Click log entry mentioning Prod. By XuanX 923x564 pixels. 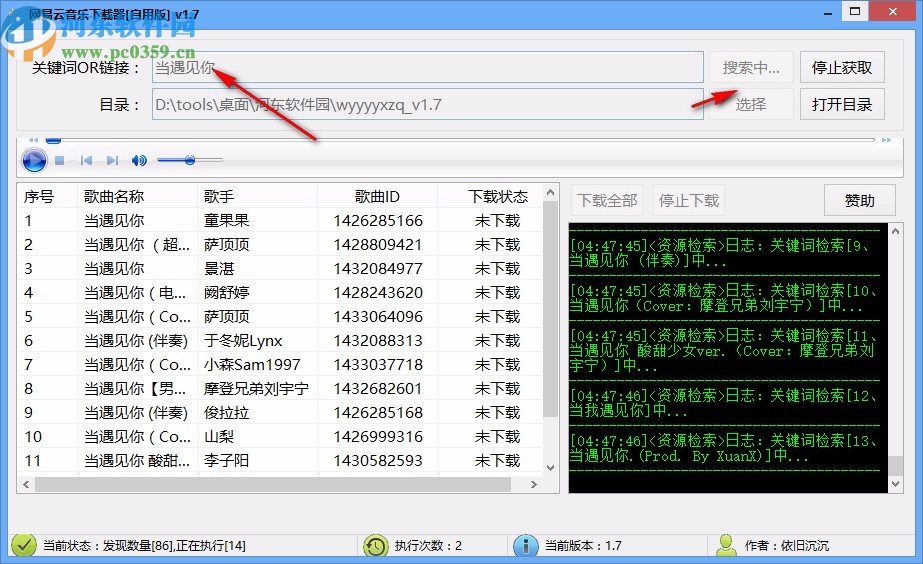click(723, 448)
